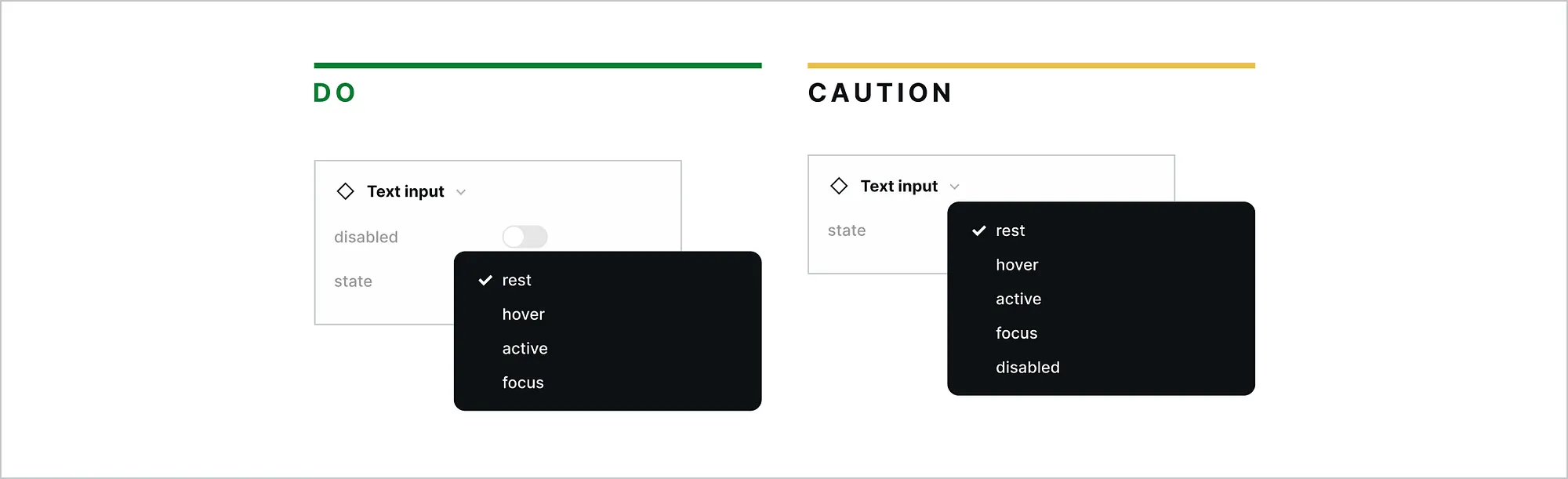The width and height of the screenshot is (1568, 479).
Task: Select hover in the DO state menu
Action: click(523, 314)
